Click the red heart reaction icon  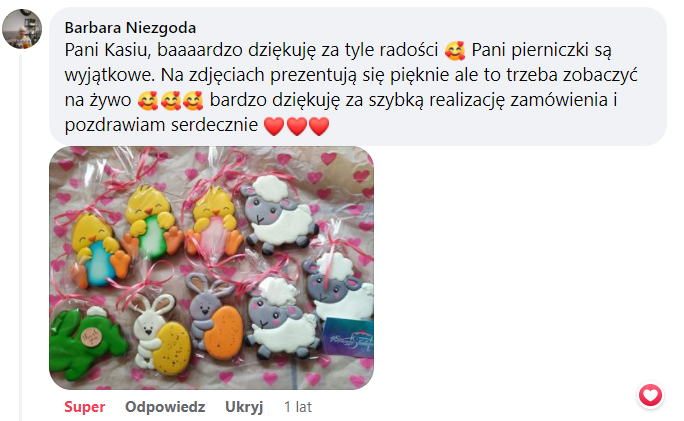coord(650,395)
